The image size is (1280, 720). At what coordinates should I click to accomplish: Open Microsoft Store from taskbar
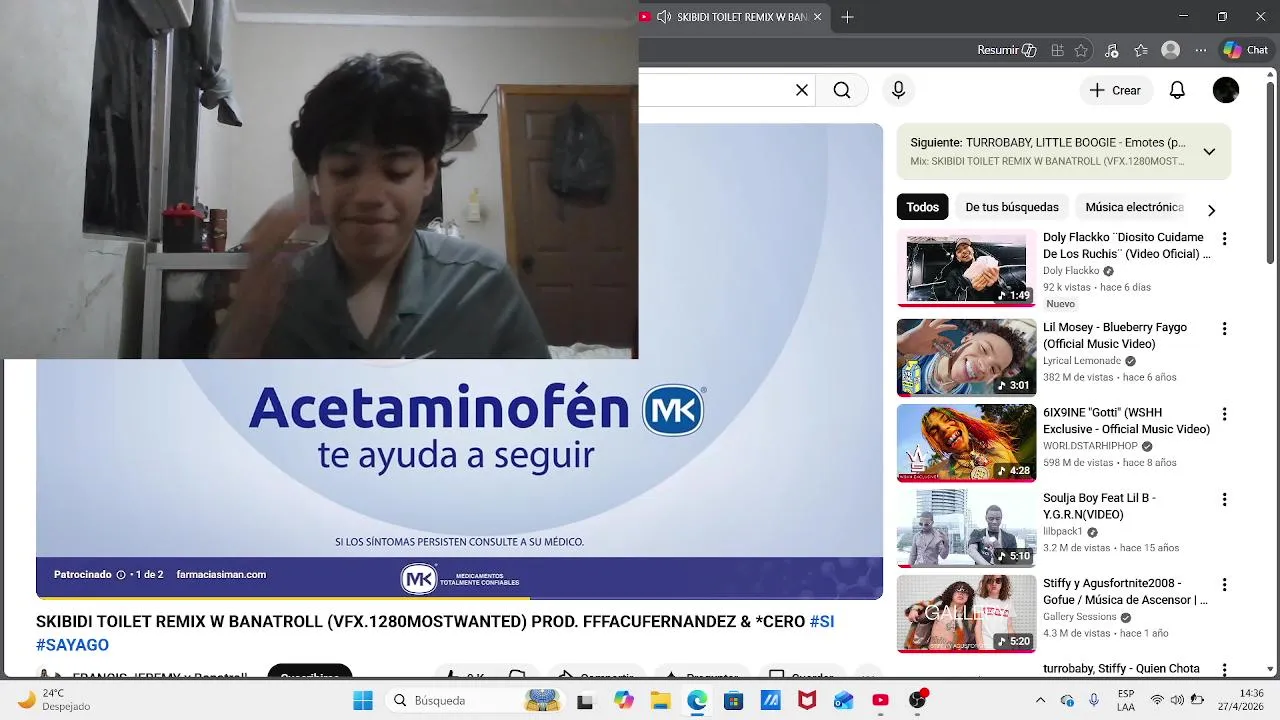pos(734,700)
